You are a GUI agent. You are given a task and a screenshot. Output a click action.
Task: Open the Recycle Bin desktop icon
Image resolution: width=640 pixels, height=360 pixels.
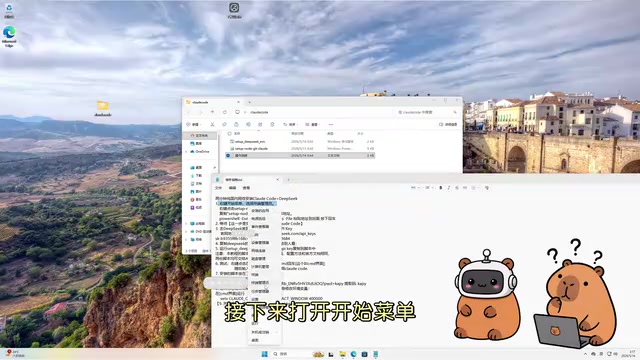click(9, 11)
